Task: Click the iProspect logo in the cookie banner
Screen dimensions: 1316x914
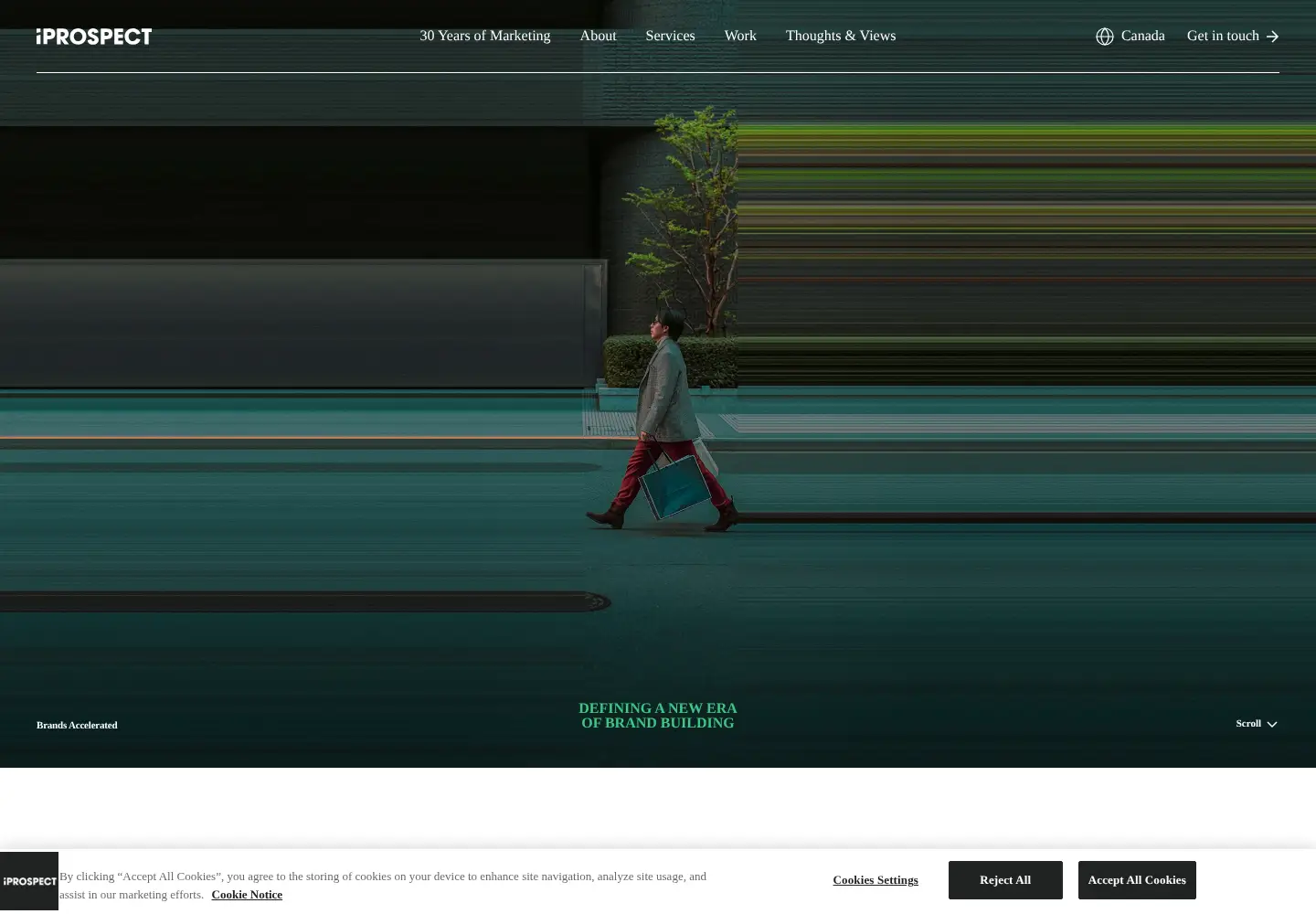Action: click(x=29, y=881)
